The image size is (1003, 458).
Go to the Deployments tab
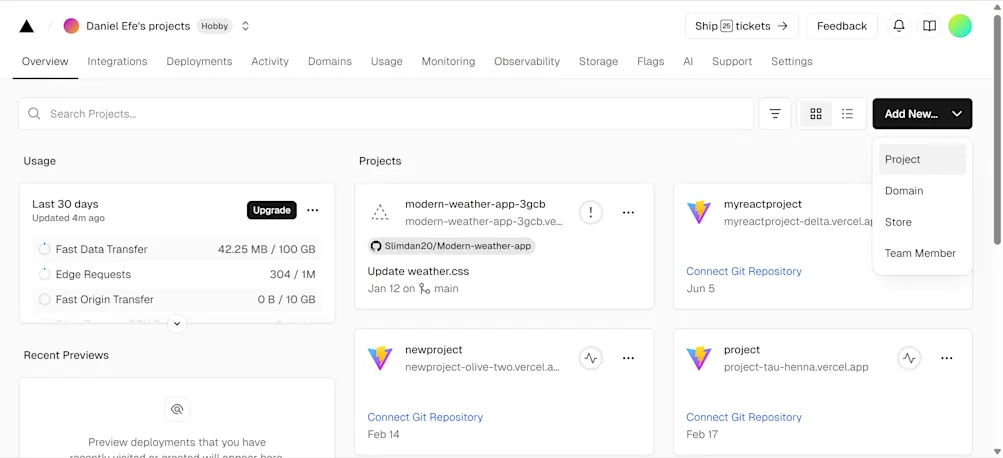tap(199, 61)
